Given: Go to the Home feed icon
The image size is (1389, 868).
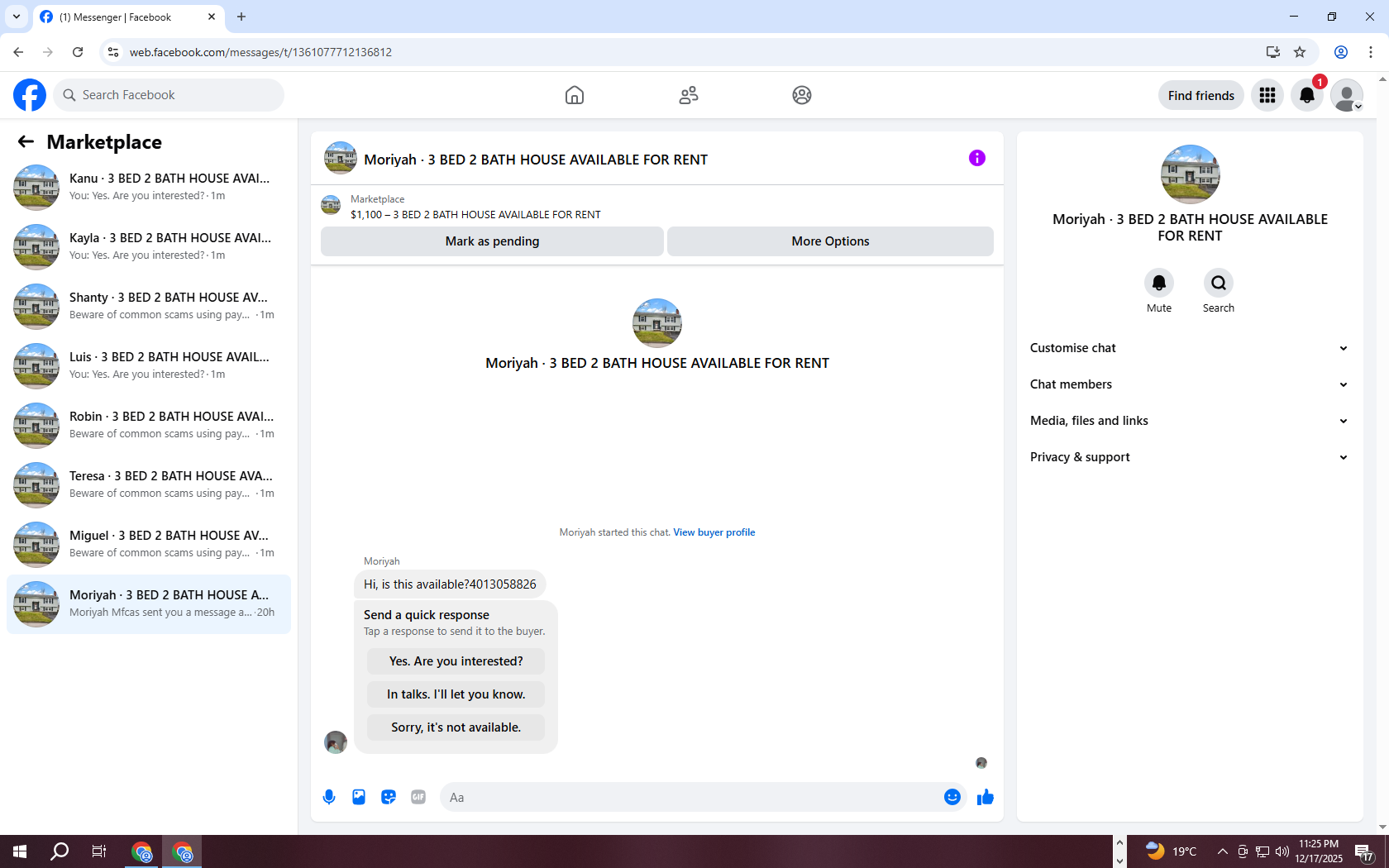Looking at the screenshot, I should click(x=575, y=95).
